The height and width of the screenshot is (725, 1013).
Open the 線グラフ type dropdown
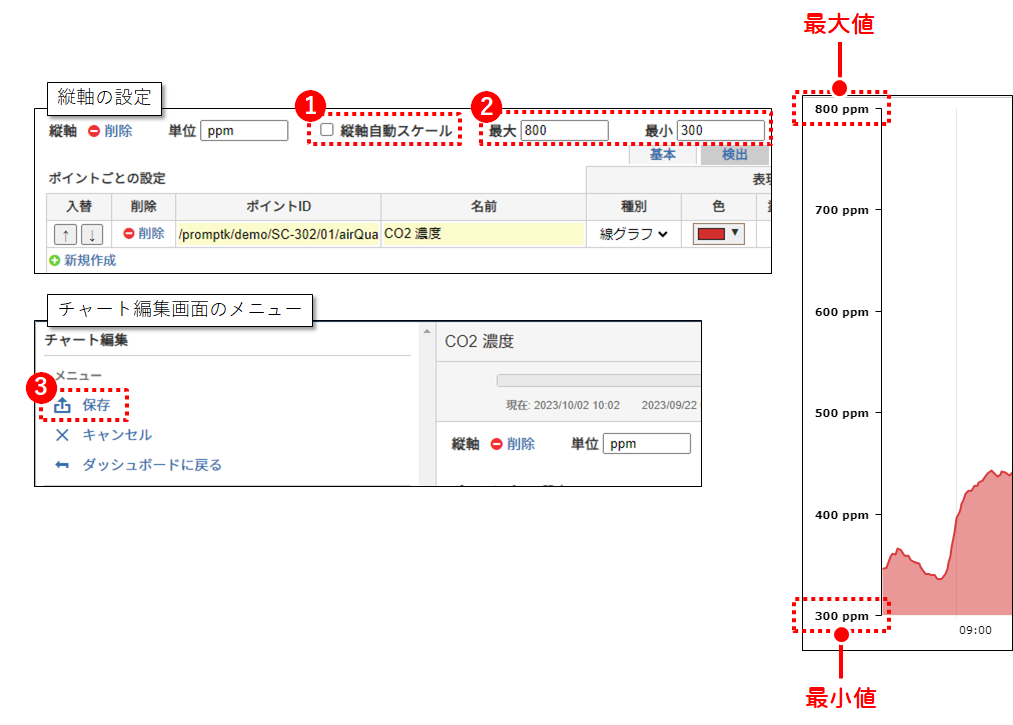point(633,234)
